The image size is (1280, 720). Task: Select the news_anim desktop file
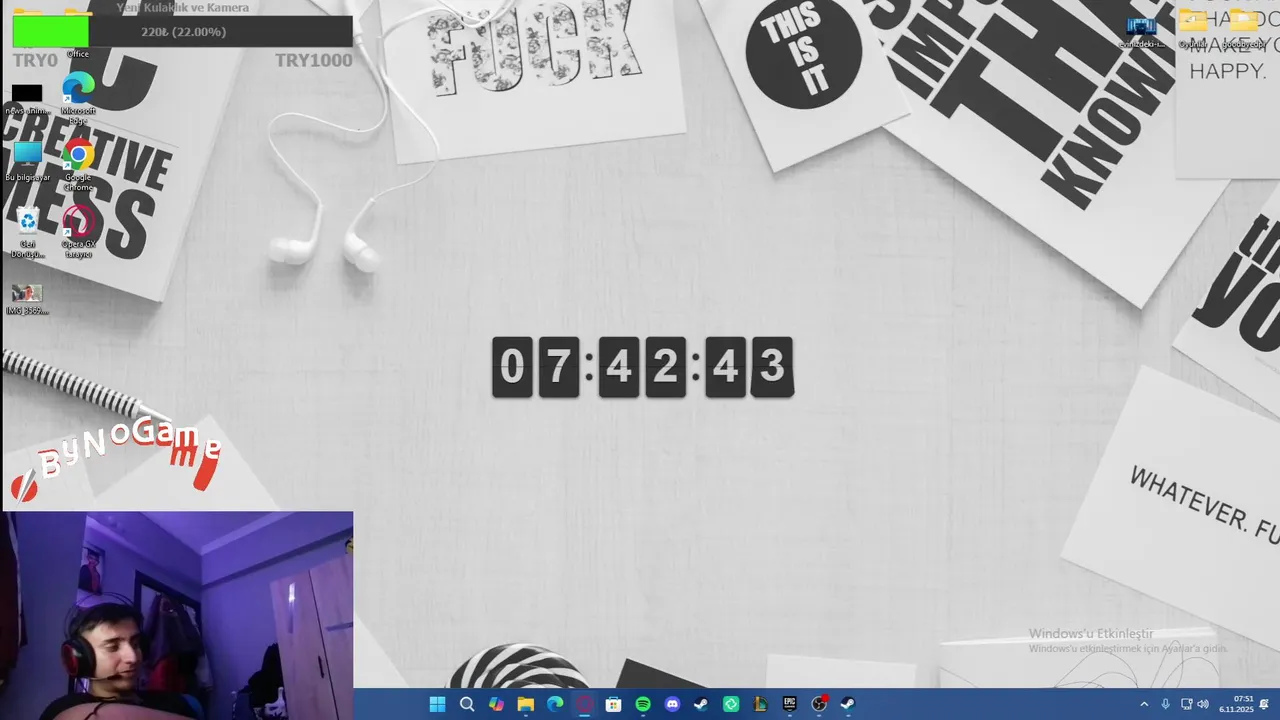click(27, 100)
